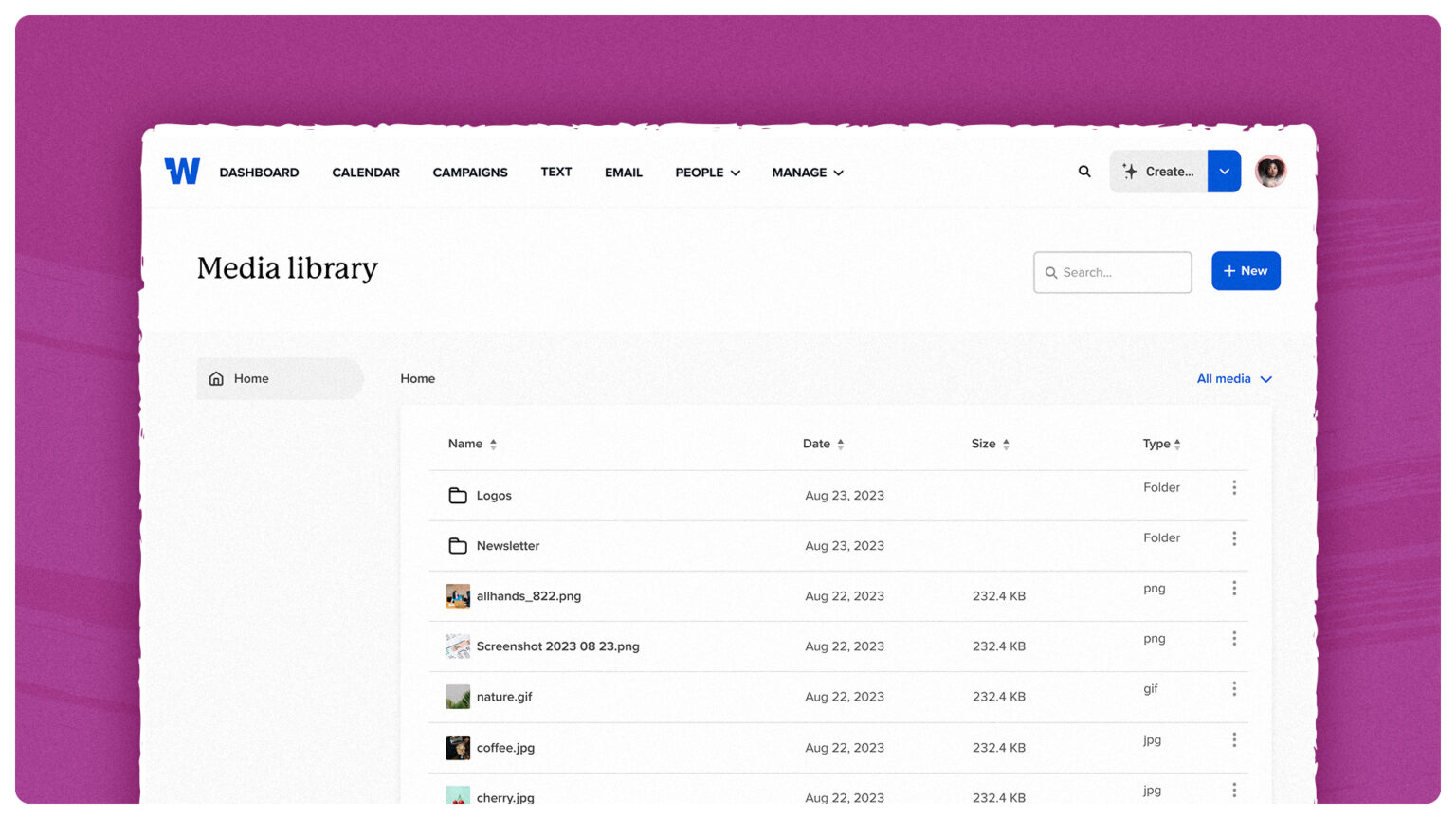The height and width of the screenshot is (819, 1456).
Task: Click the Home breadcrumb above the table
Action: click(x=417, y=378)
